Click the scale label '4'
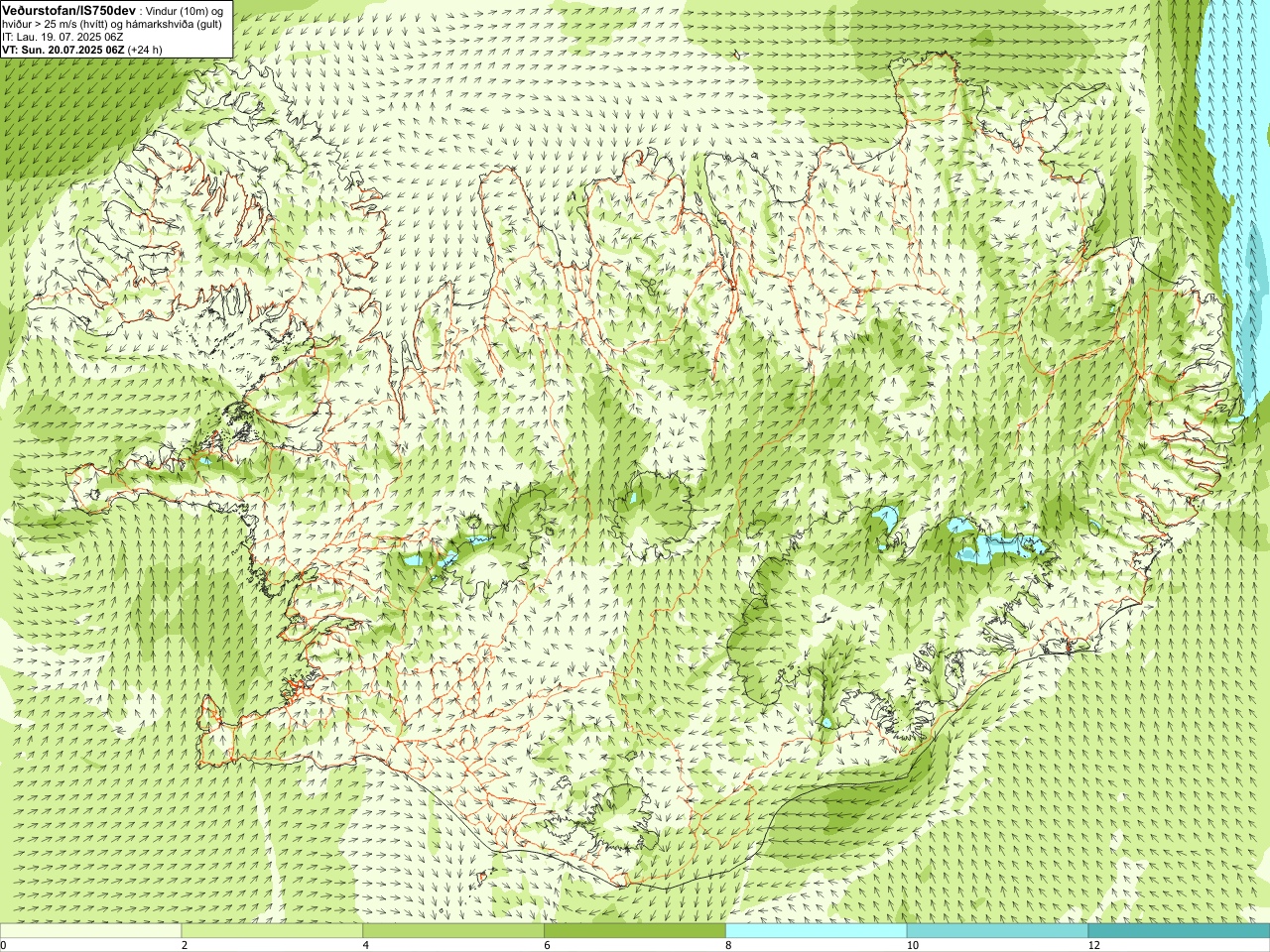The image size is (1270, 952). point(366,945)
